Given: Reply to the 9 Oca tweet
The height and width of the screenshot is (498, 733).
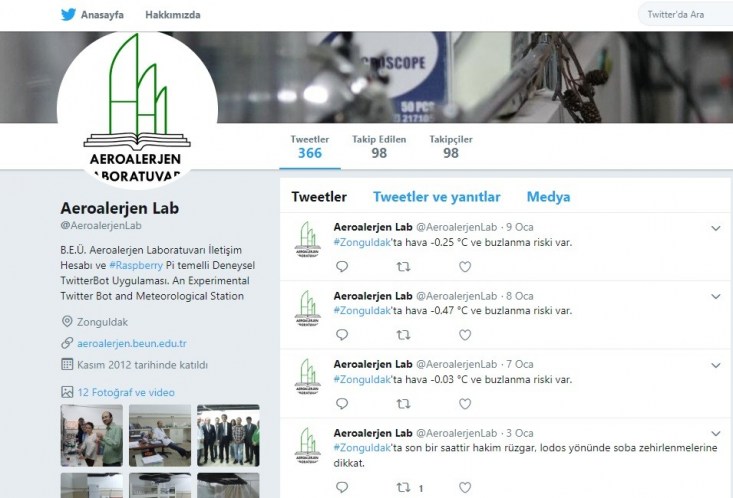Looking at the screenshot, I should 342,267.
